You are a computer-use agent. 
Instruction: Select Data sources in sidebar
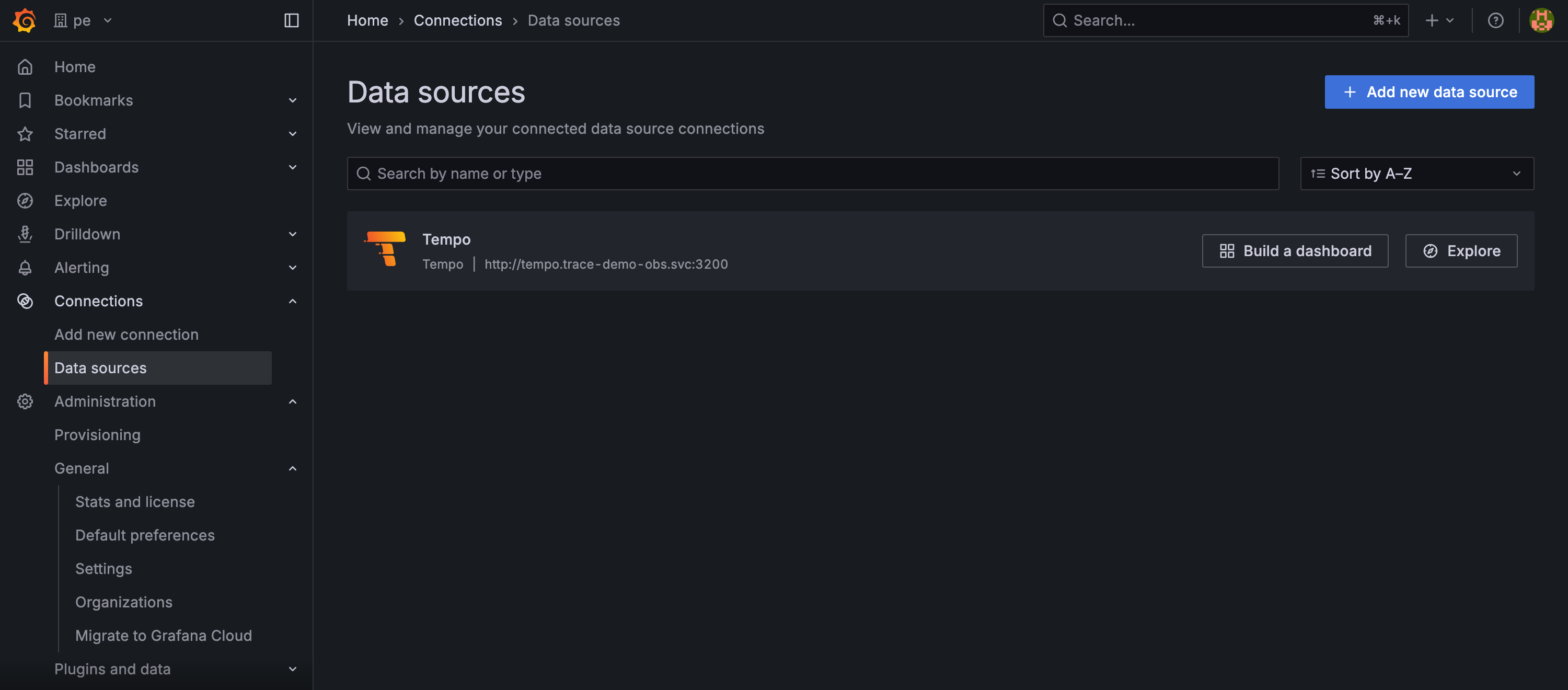pyautogui.click(x=158, y=368)
